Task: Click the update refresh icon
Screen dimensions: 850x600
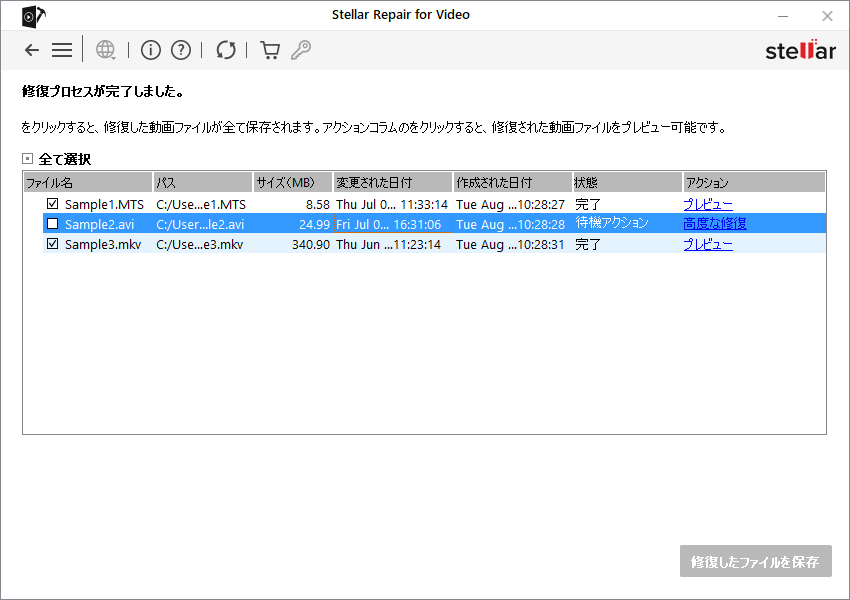Action: (226, 50)
